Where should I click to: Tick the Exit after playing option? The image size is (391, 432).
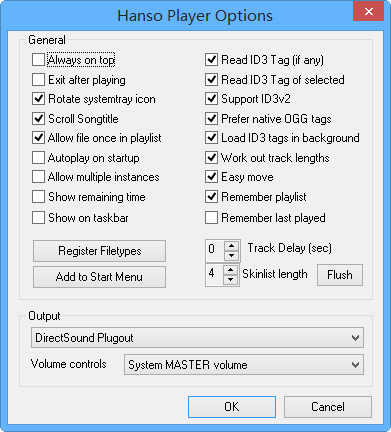tap(38, 80)
